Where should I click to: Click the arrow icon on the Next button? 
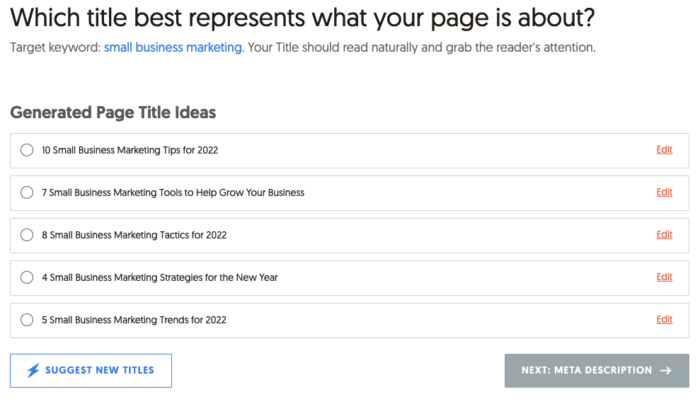click(x=666, y=370)
